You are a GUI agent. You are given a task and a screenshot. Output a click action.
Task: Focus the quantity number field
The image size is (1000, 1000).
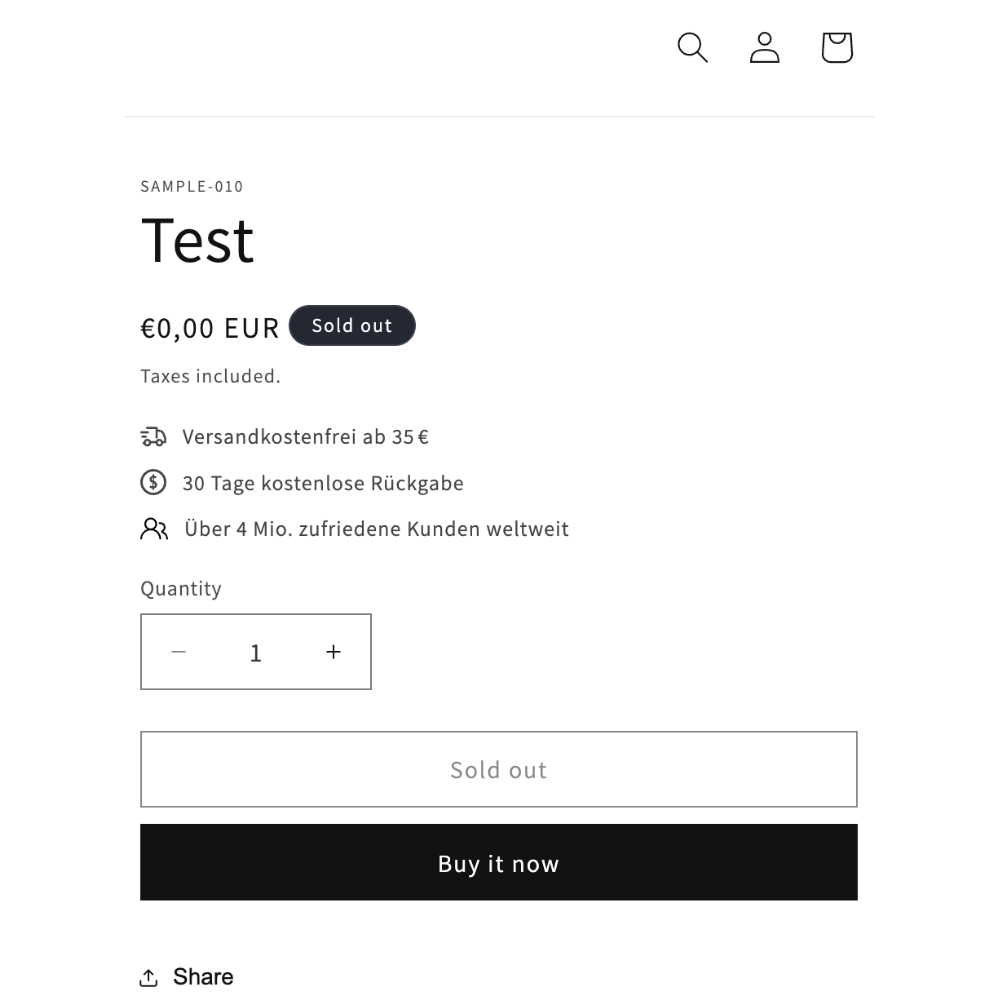pyautogui.click(x=256, y=652)
